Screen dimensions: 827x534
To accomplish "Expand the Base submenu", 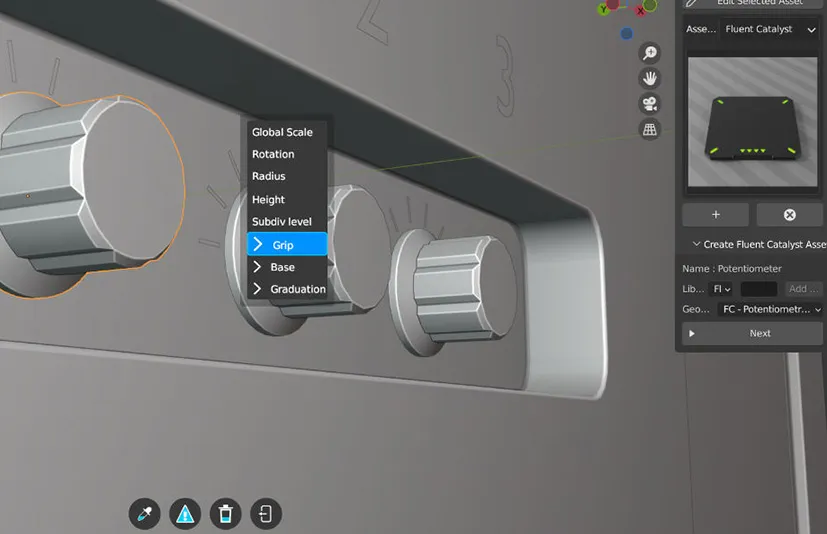I will (286, 267).
